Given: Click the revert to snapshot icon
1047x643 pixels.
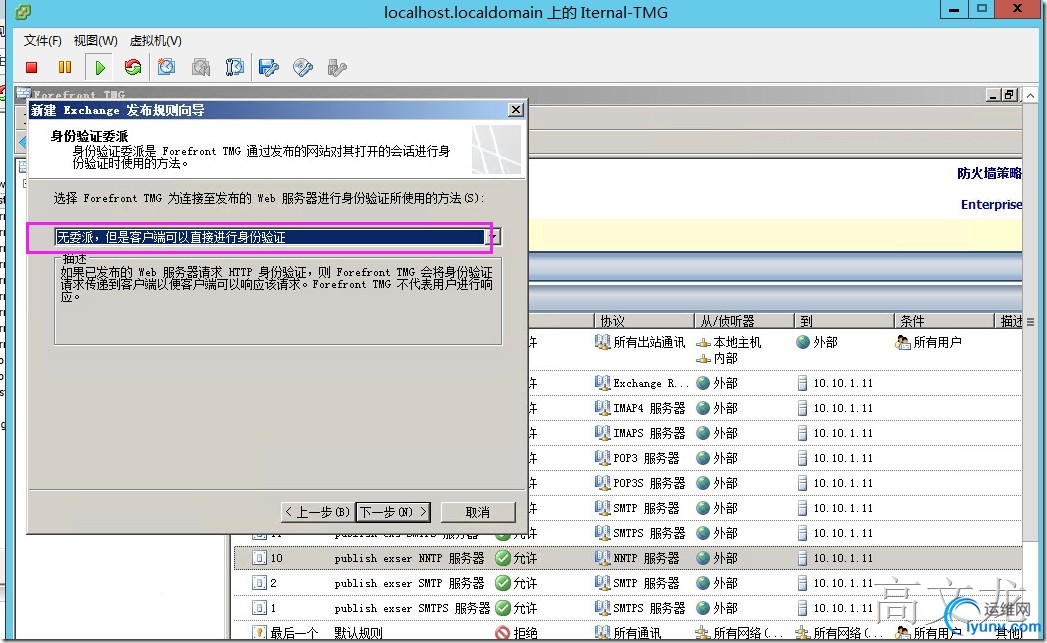Looking at the screenshot, I should coord(201,67).
